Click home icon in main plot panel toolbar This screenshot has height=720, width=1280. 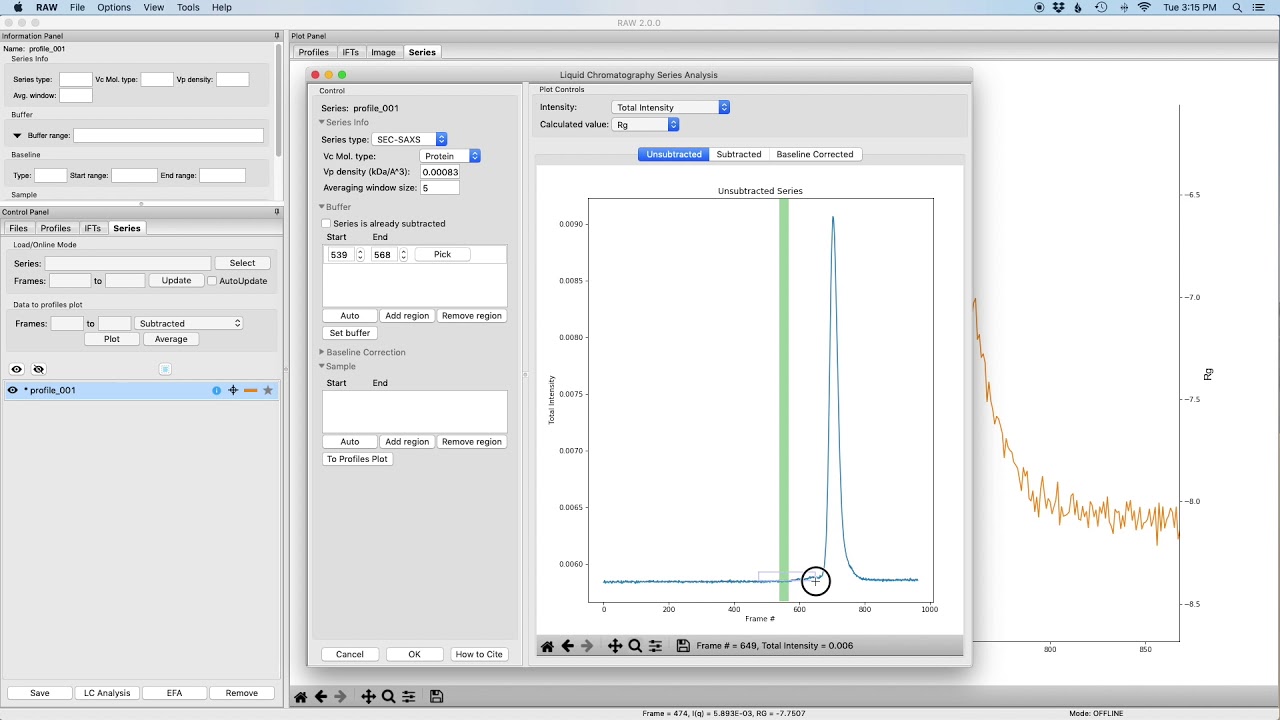pos(300,697)
